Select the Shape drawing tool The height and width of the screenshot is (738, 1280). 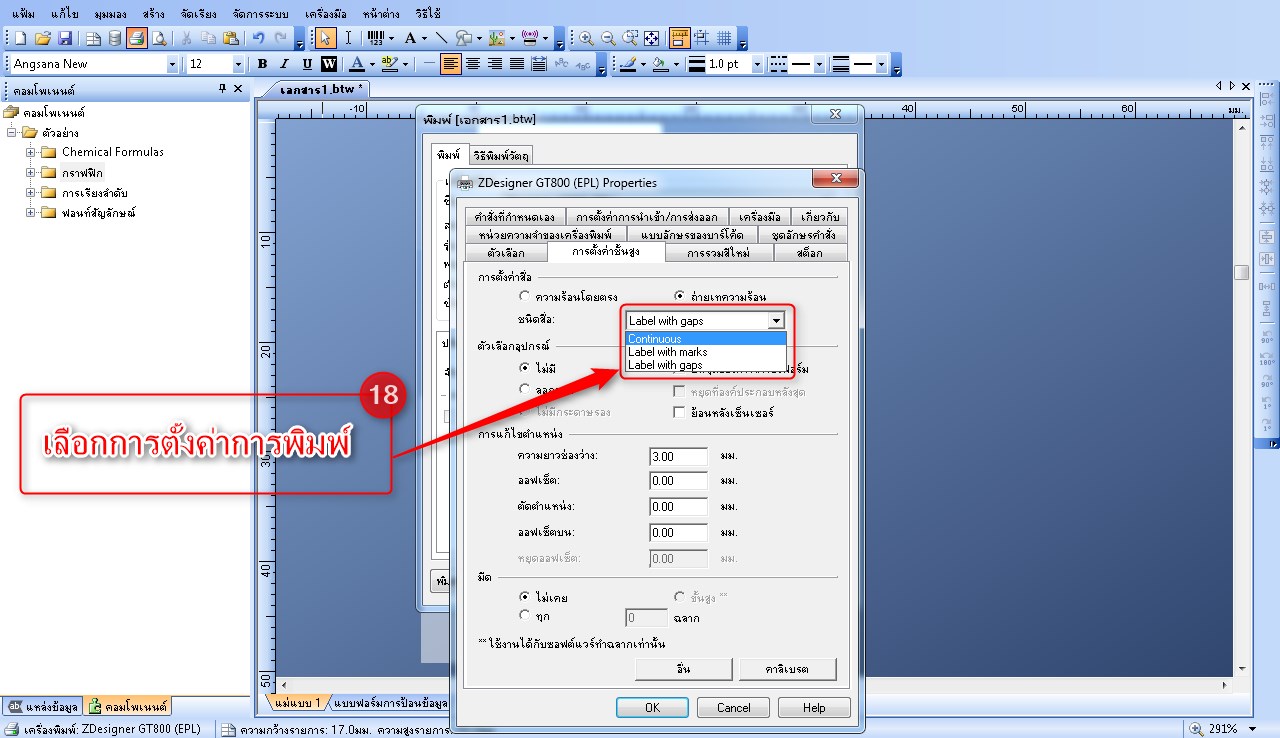(464, 38)
